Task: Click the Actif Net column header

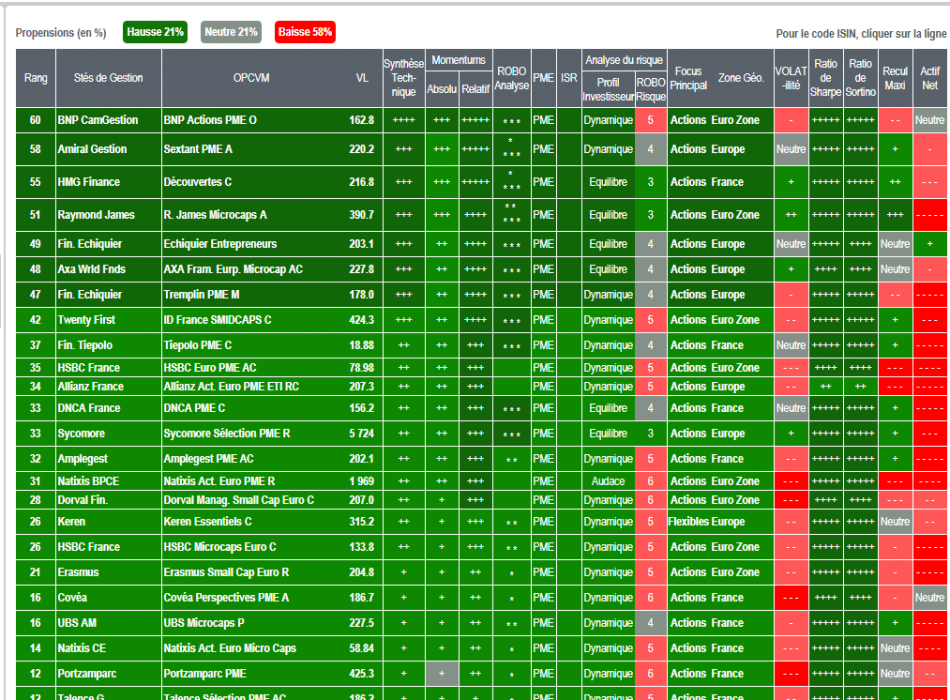Action: coord(930,78)
